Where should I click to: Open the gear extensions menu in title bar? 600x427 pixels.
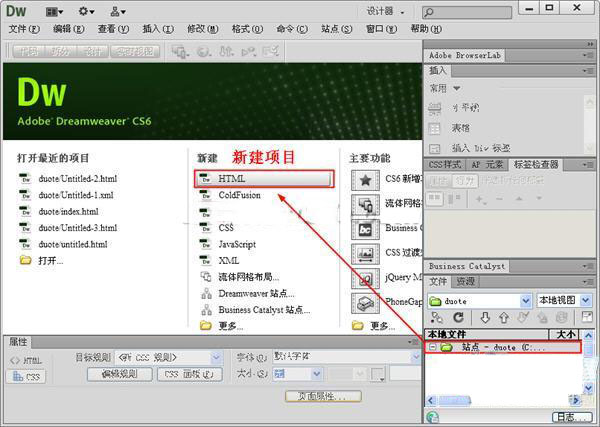pyautogui.click(x=86, y=11)
